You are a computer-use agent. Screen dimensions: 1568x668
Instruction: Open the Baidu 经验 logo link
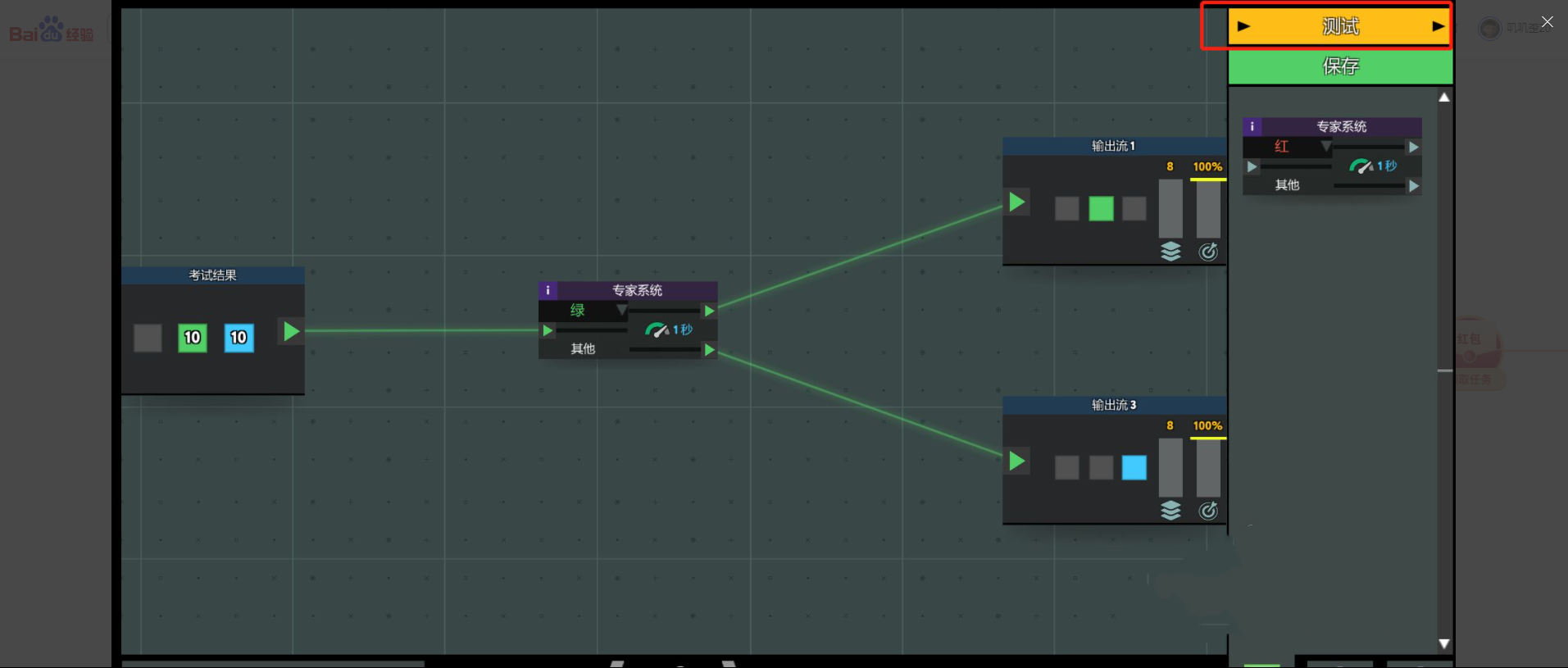[x=51, y=30]
